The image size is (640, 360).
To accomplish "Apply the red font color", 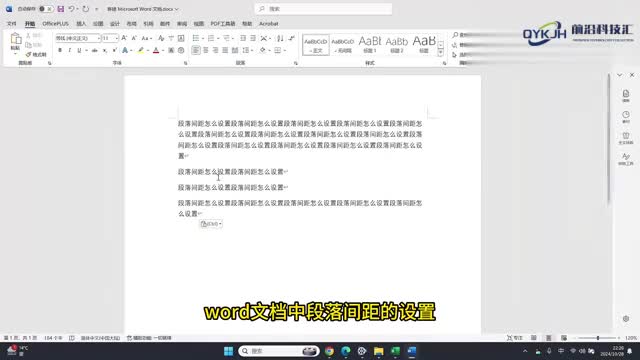I will (156, 50).
